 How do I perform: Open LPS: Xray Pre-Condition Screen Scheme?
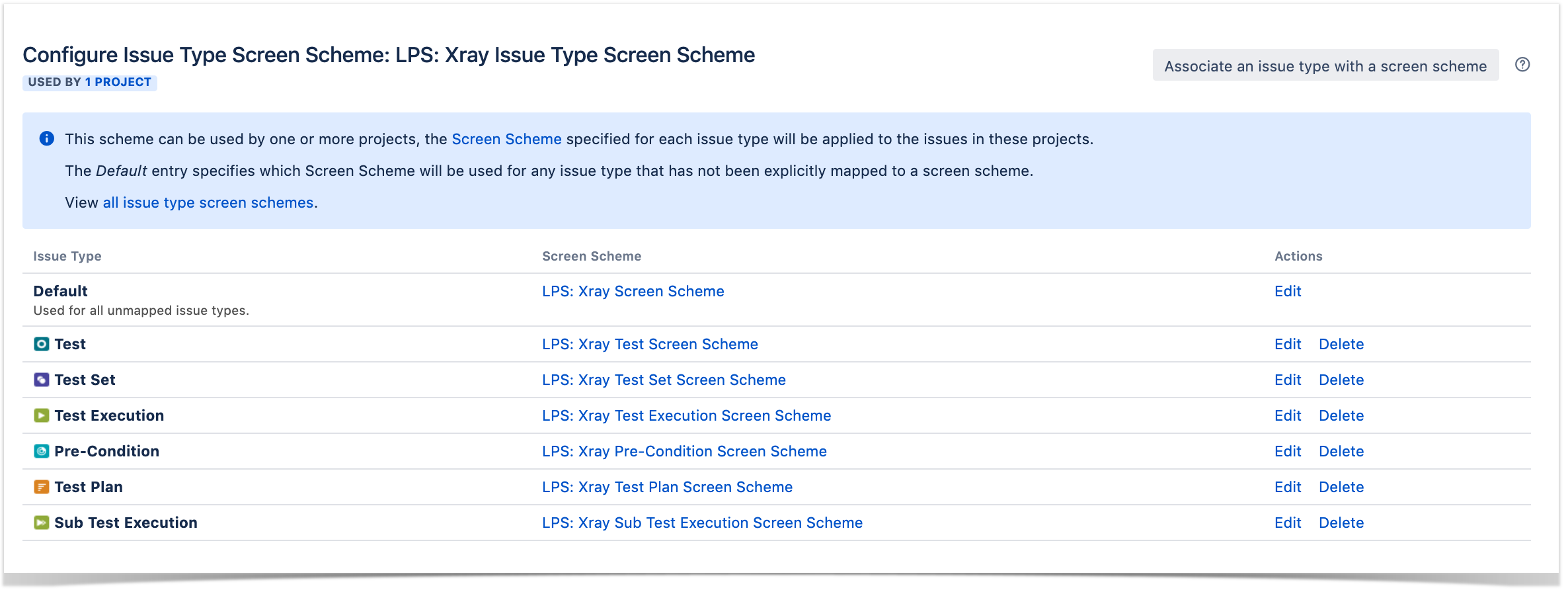(x=684, y=451)
